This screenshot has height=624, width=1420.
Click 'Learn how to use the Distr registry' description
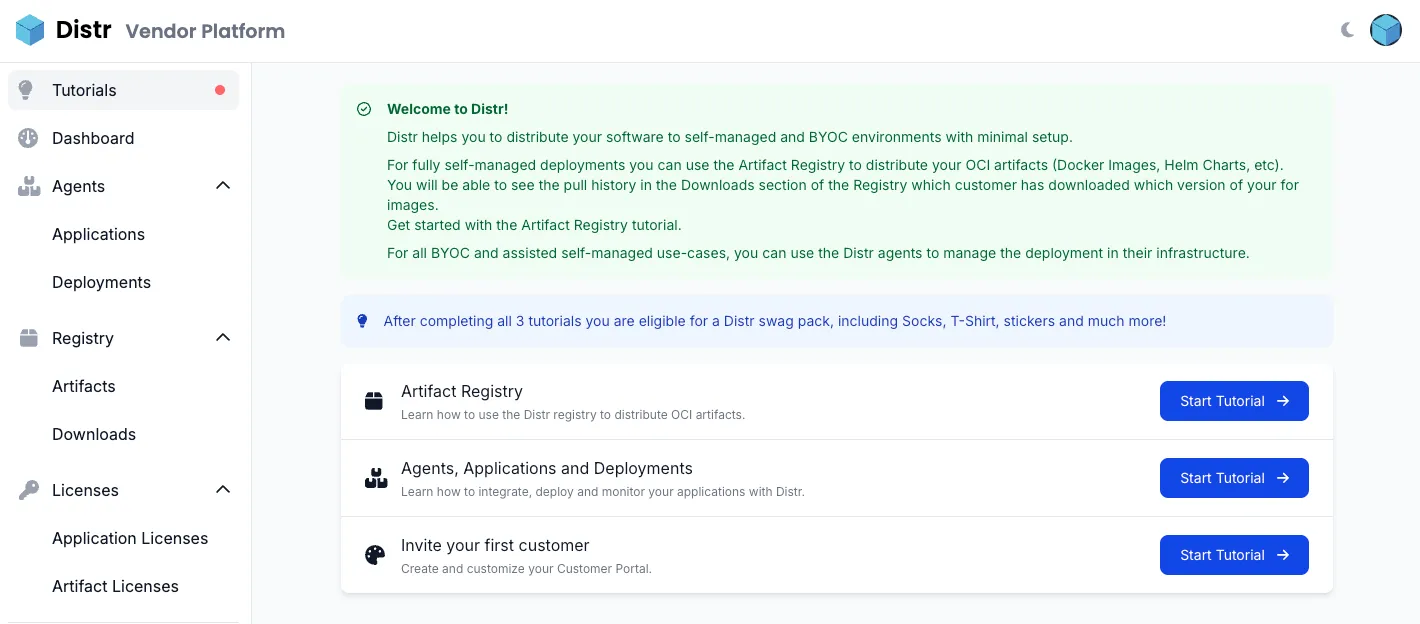pos(573,414)
